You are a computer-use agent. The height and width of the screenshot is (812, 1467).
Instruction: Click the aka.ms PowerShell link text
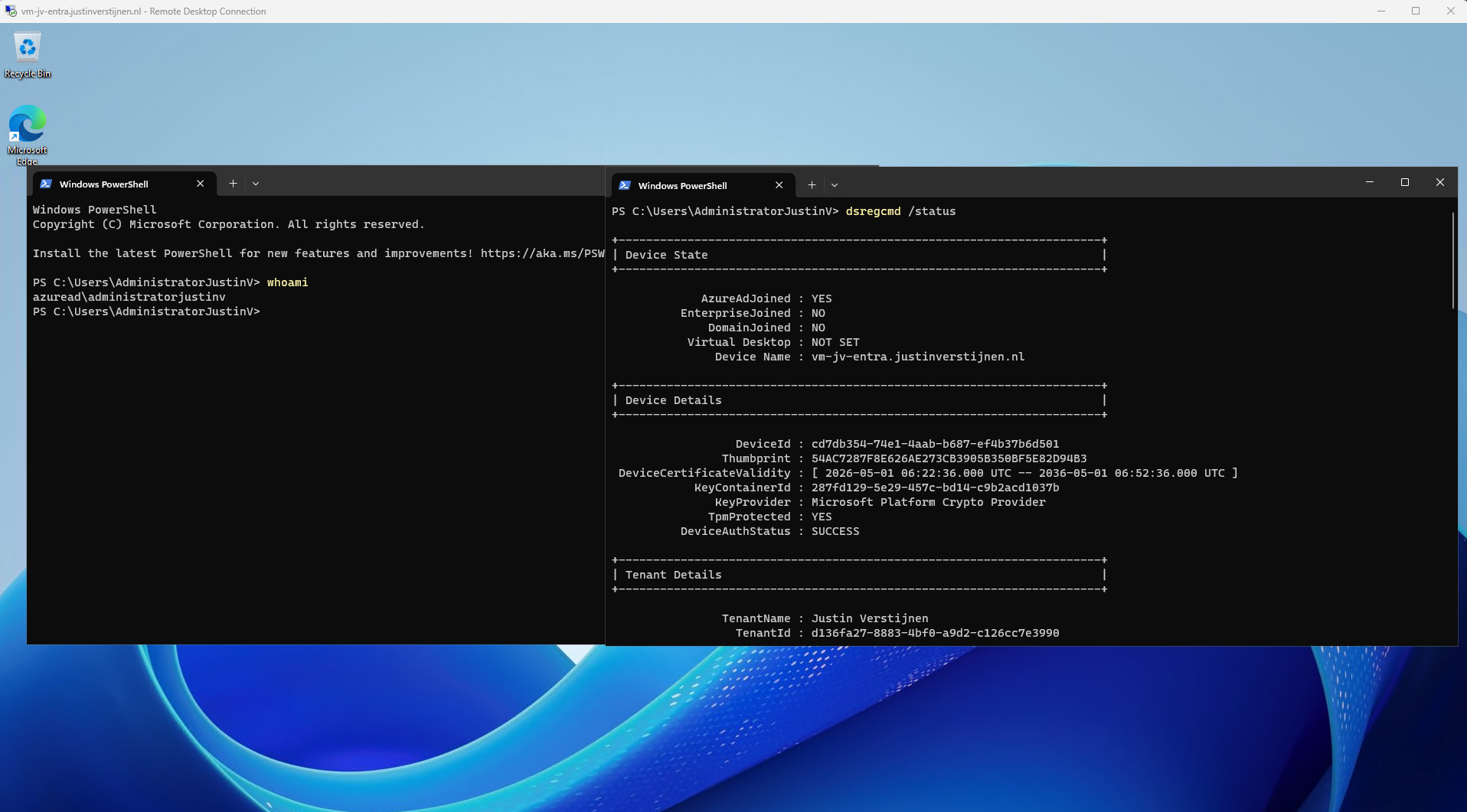click(543, 253)
